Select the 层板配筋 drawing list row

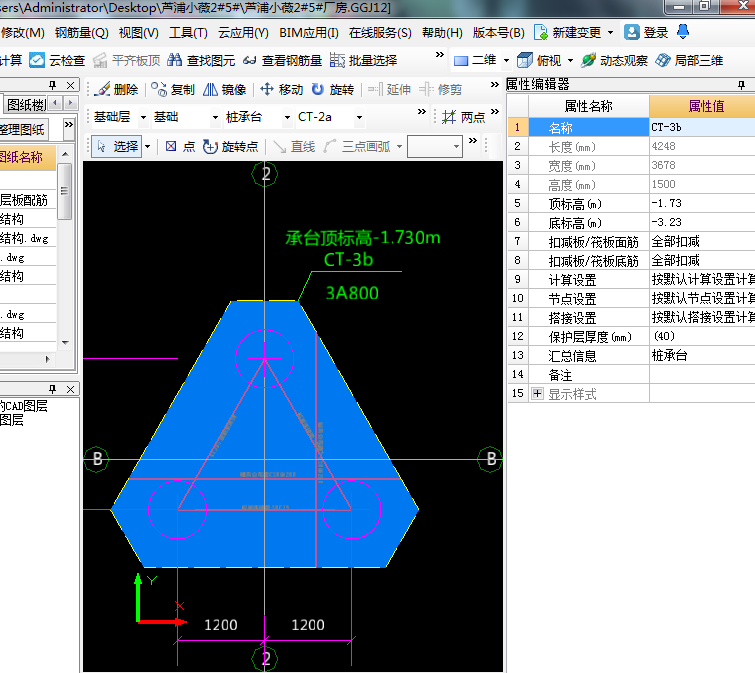pos(28,200)
